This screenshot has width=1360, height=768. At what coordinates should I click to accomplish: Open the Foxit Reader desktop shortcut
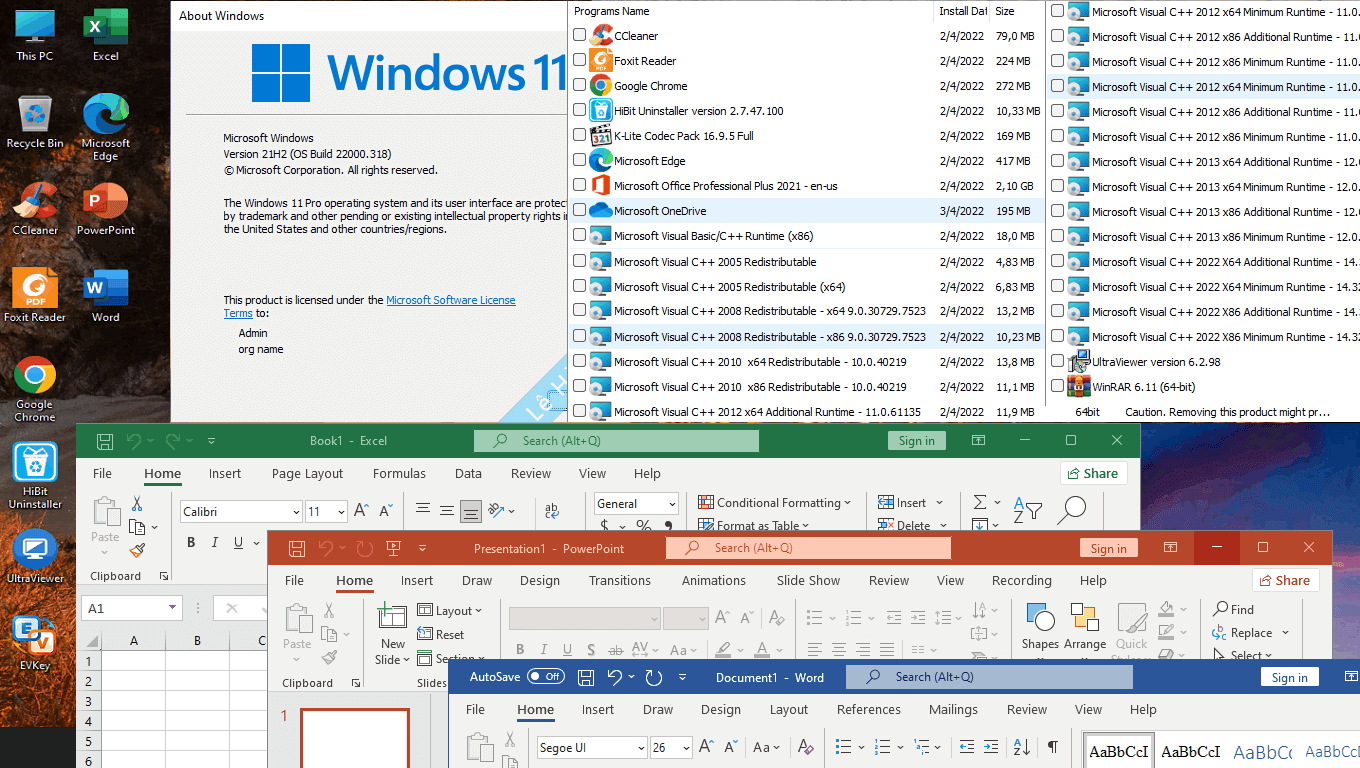coord(35,295)
